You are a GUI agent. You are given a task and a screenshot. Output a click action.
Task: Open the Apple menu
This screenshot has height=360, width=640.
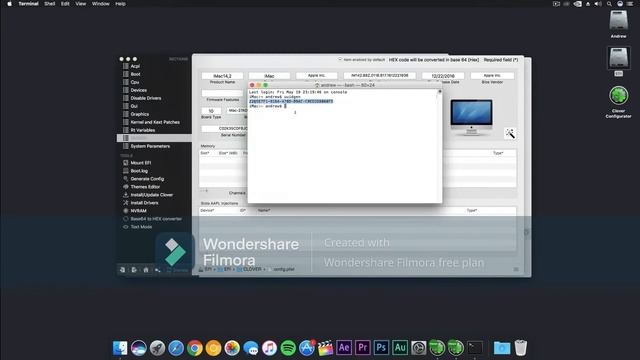point(9,4)
